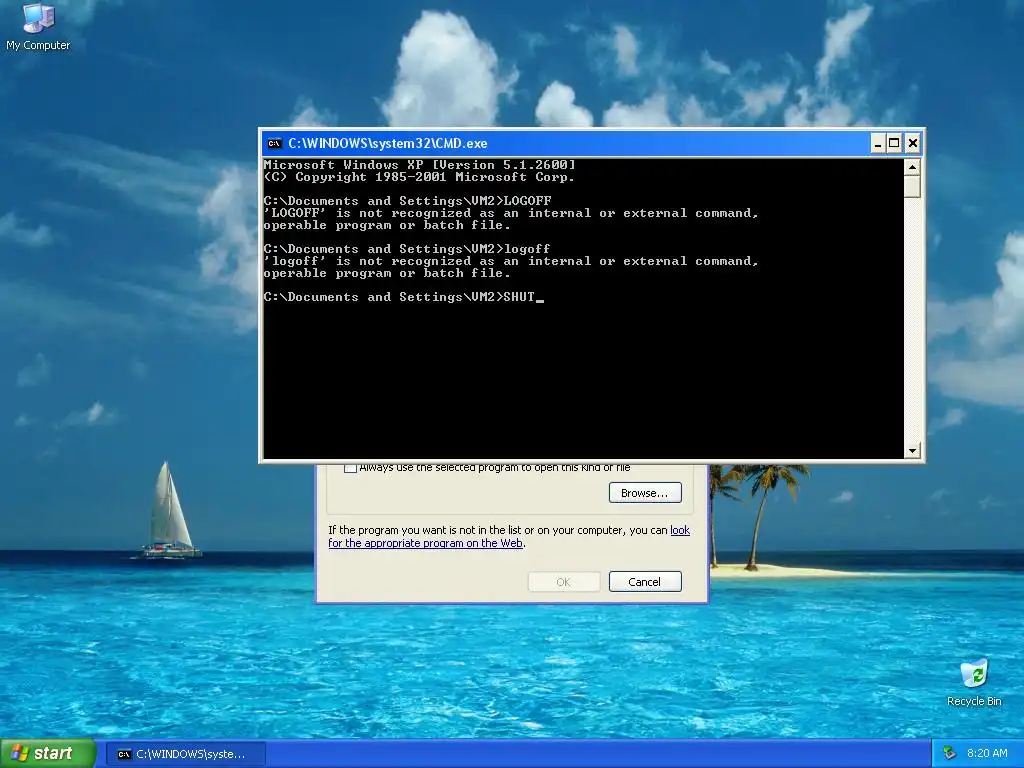This screenshot has width=1024, height=768.
Task: Click the Start button
Action: pyautogui.click(x=48, y=753)
